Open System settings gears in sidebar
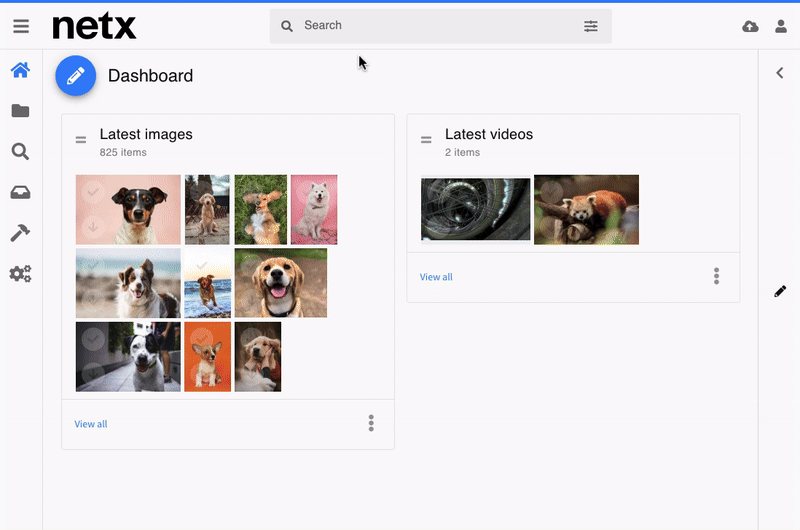This screenshot has width=800, height=530. coord(20,273)
